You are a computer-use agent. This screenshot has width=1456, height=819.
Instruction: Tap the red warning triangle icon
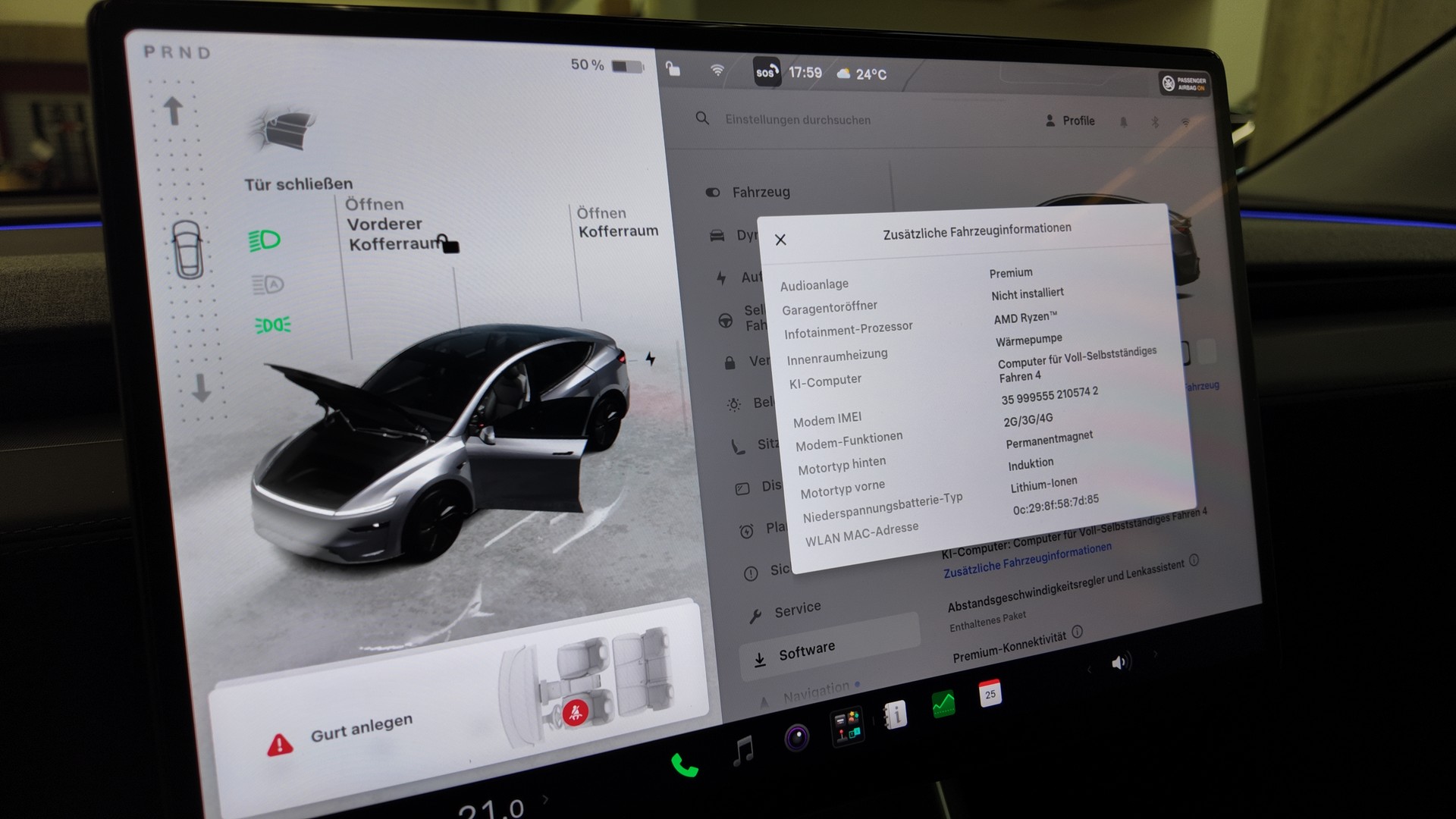point(280,745)
